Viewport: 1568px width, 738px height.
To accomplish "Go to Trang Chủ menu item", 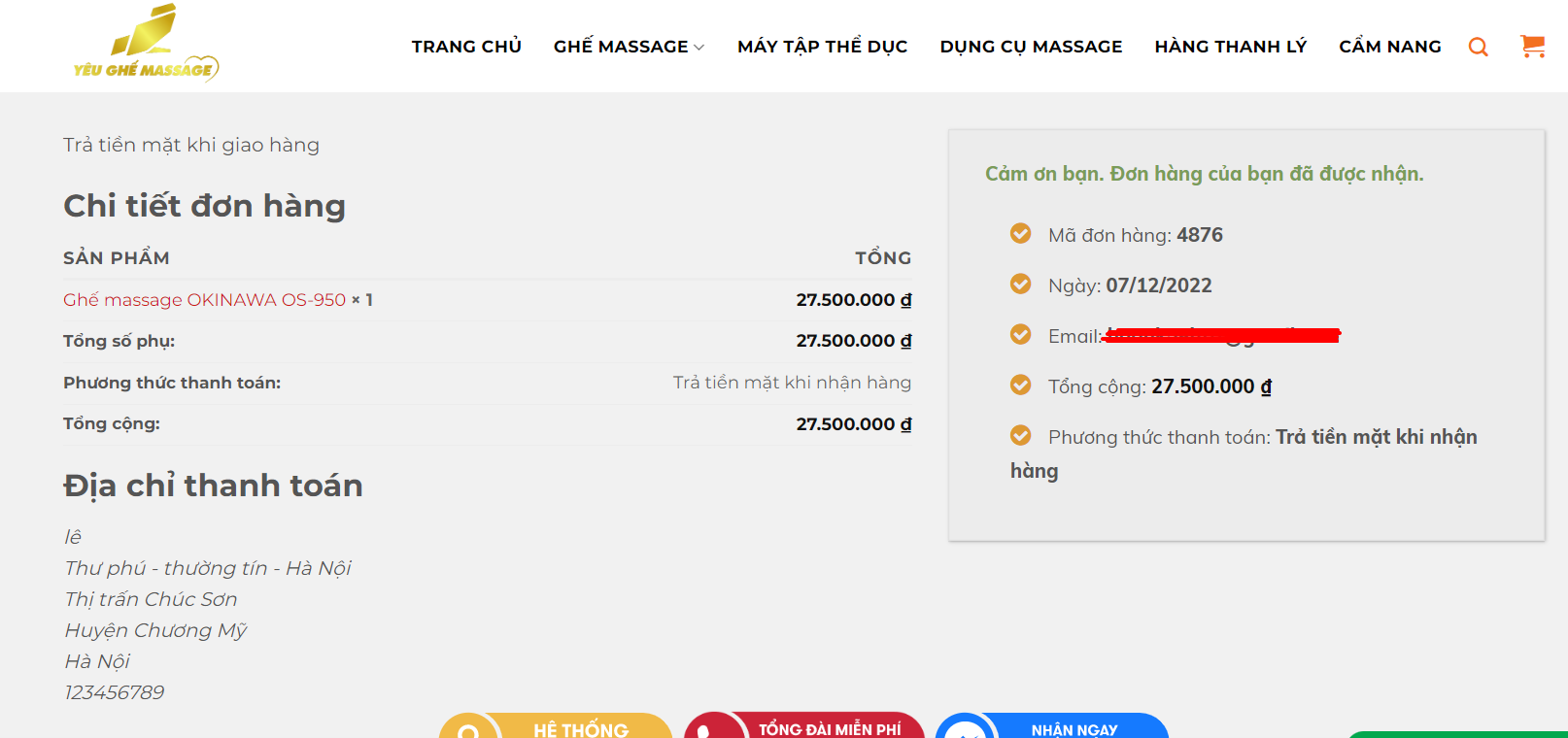I will click(x=466, y=47).
